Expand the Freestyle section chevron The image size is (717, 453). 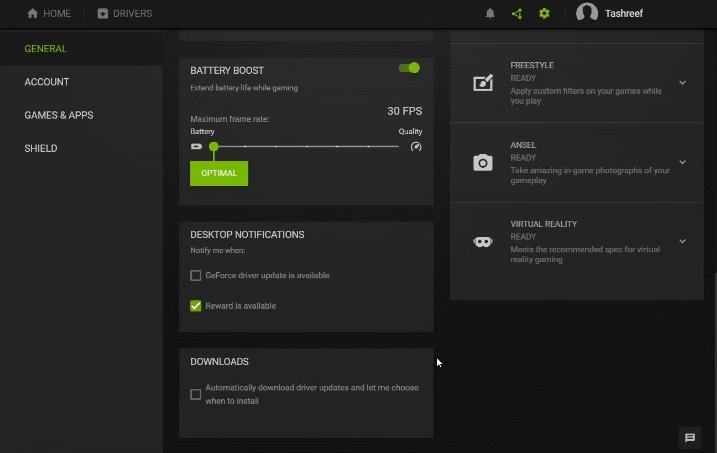point(682,83)
